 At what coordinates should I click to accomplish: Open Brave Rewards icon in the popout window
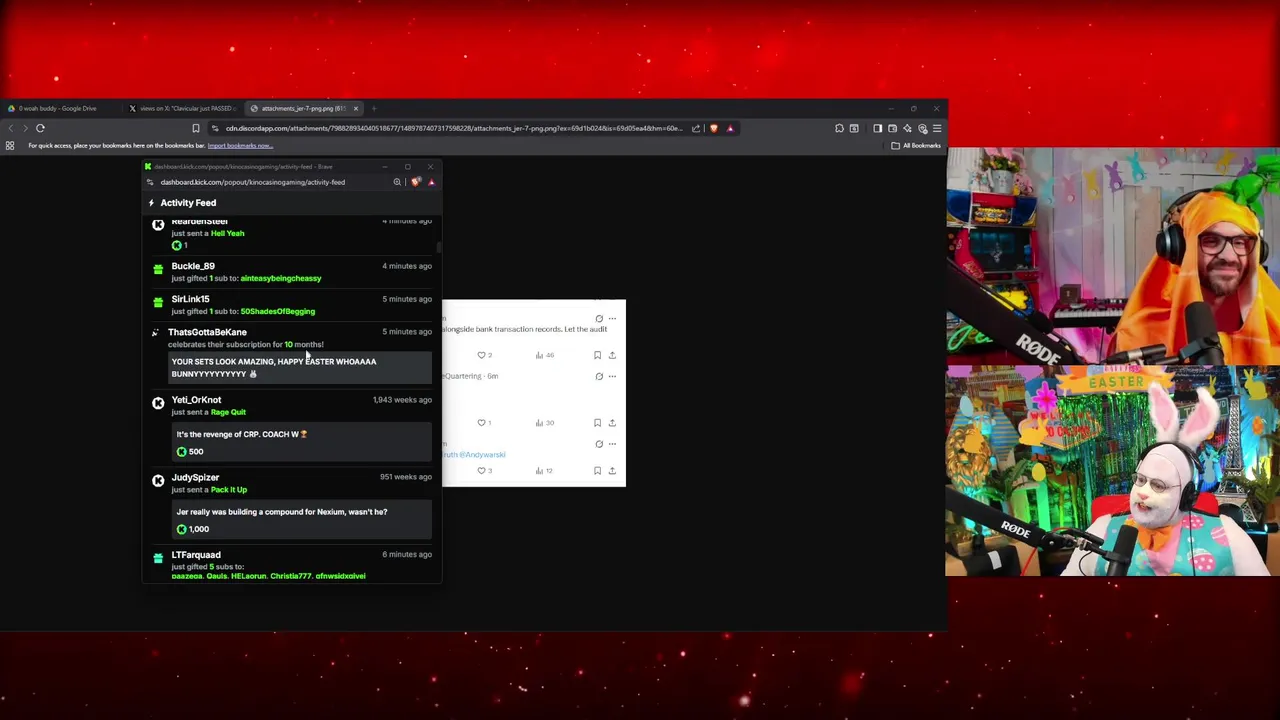pyautogui.click(x=431, y=182)
